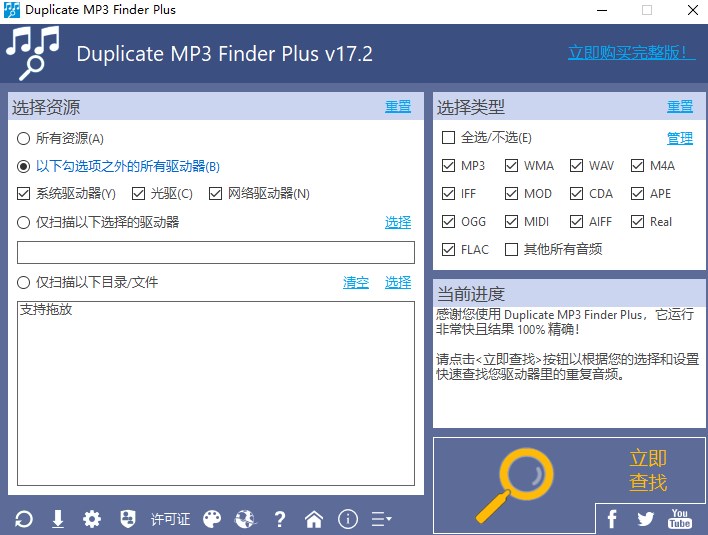Click the music notes app logo
This screenshot has height=535, width=708.
pos(33,53)
